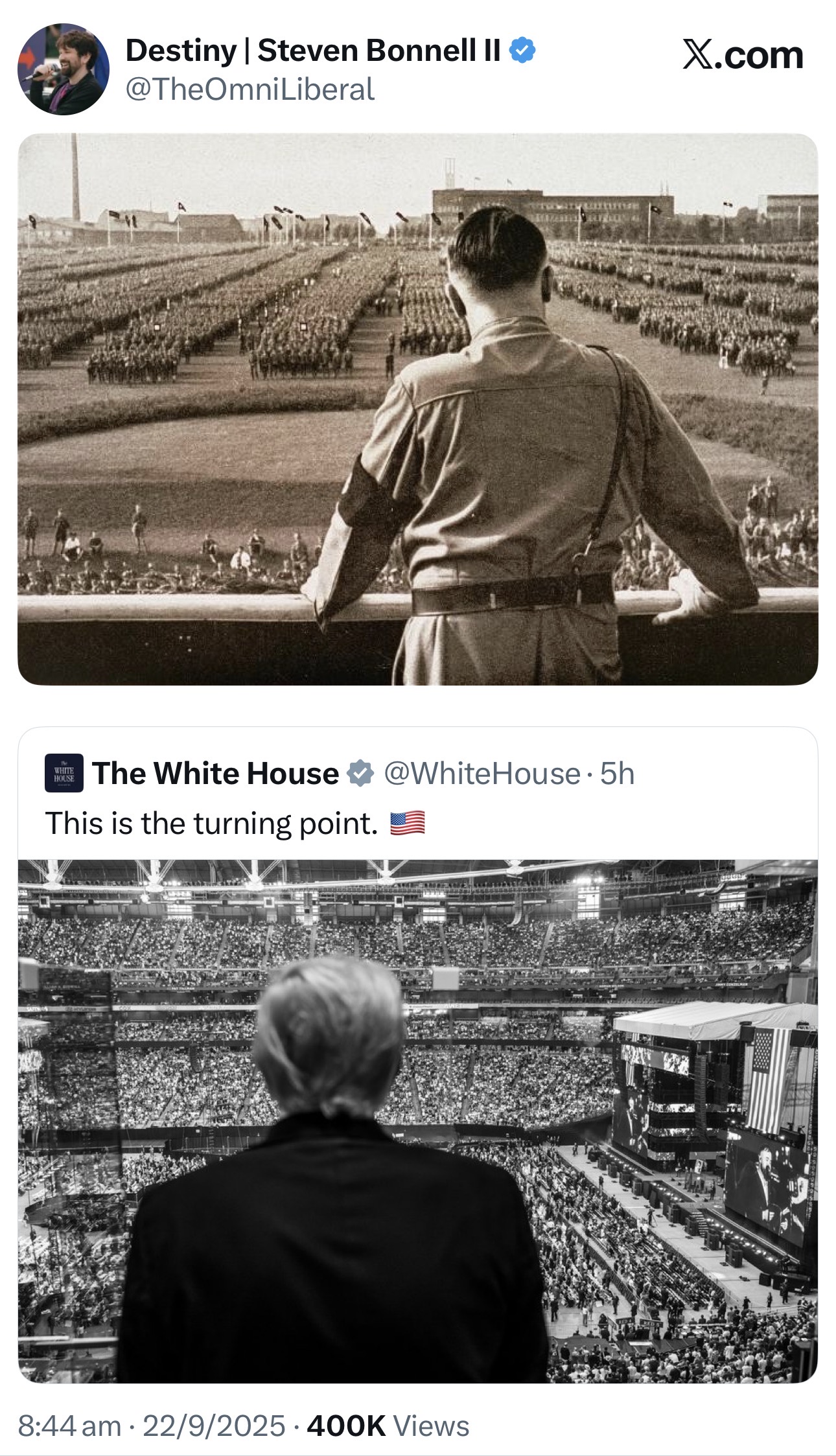This screenshot has width=836, height=1456.
Task: Click the US flag emoji
Action: (x=408, y=823)
